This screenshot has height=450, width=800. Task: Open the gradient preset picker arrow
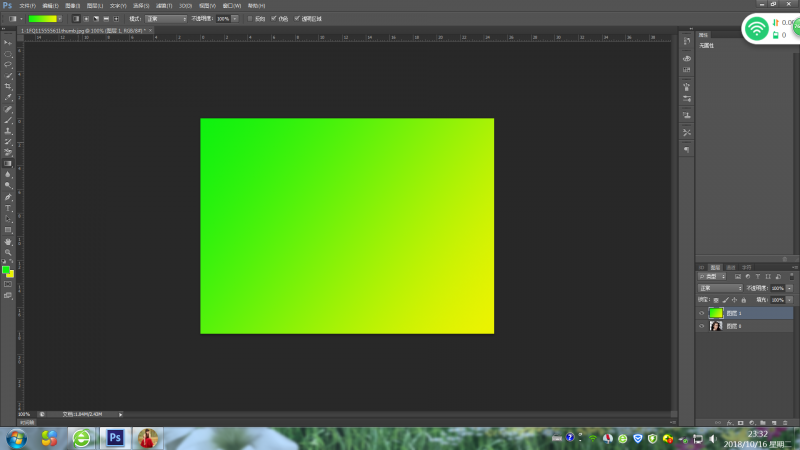(x=61, y=18)
